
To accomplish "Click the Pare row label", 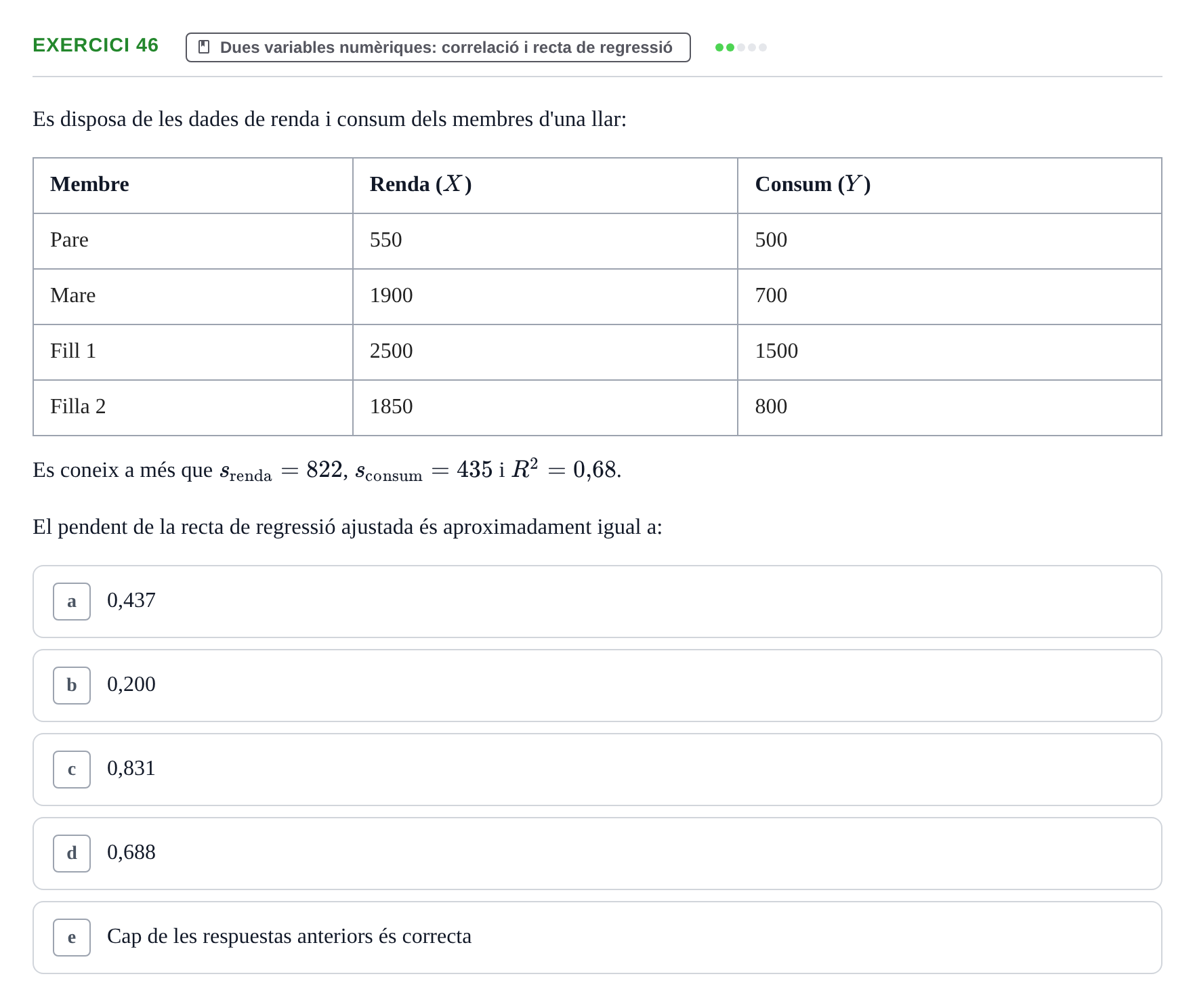I will (69, 240).
